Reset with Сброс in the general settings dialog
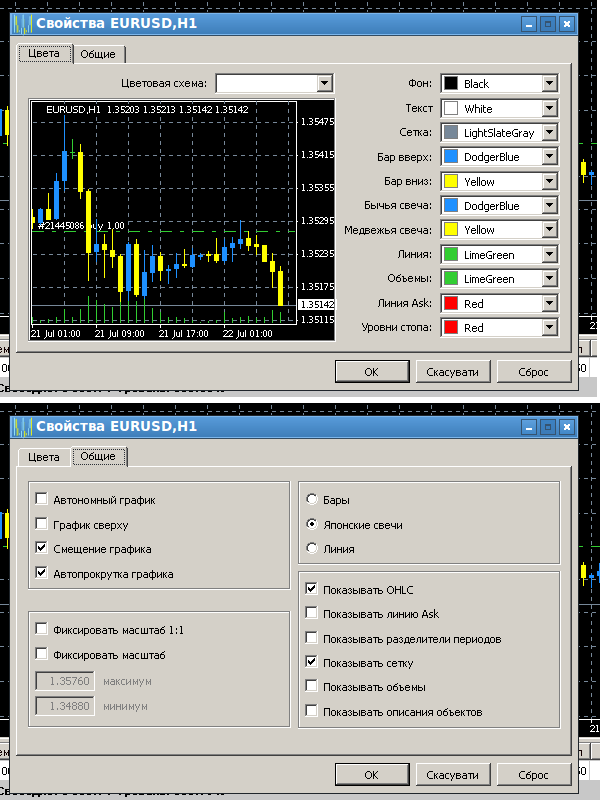The width and height of the screenshot is (600, 800). click(x=533, y=774)
